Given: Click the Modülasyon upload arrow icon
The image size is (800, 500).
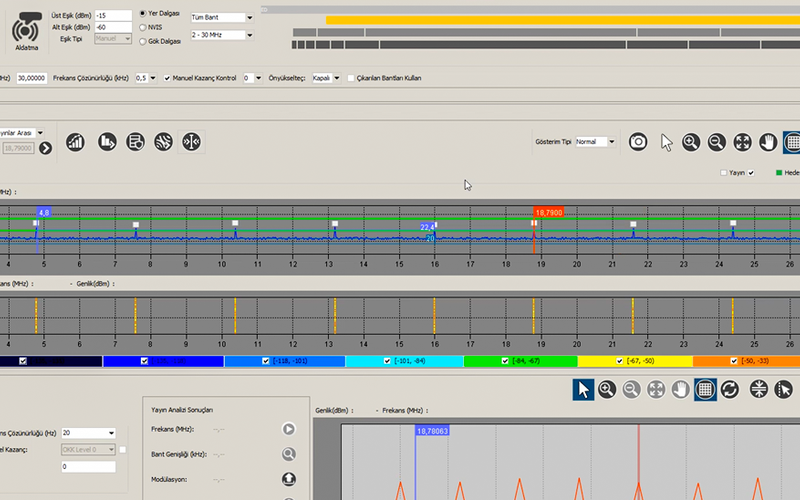Looking at the screenshot, I should tap(289, 479).
